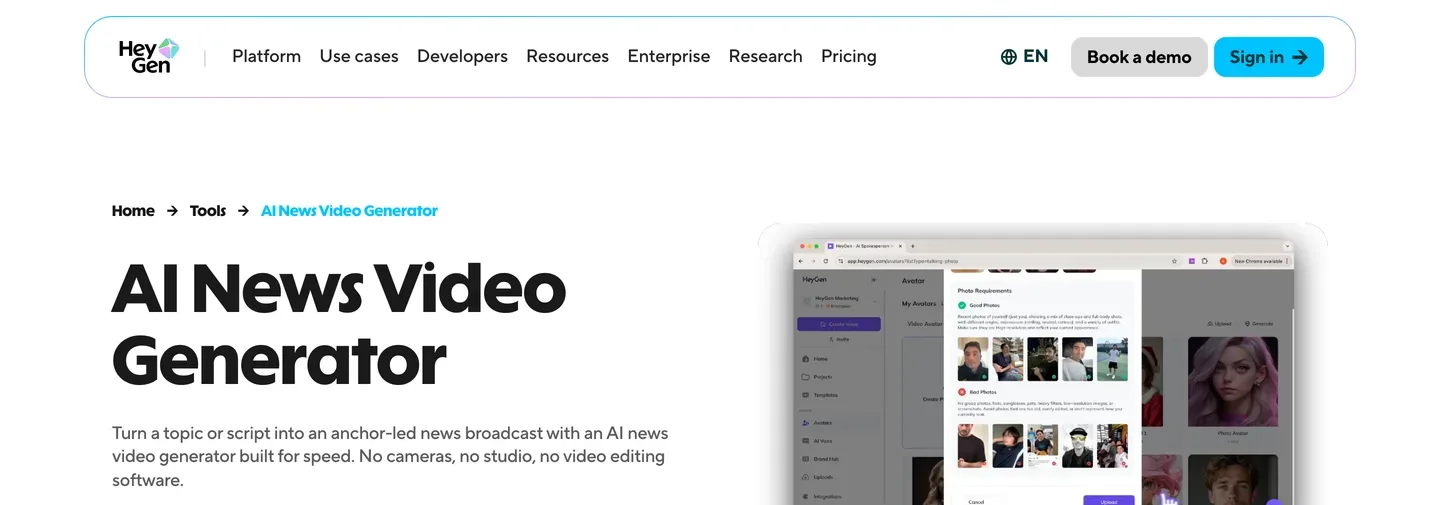Click the "AI News Video Generator" heading
Image resolution: width=1440 pixels, height=505 pixels.
(339, 324)
